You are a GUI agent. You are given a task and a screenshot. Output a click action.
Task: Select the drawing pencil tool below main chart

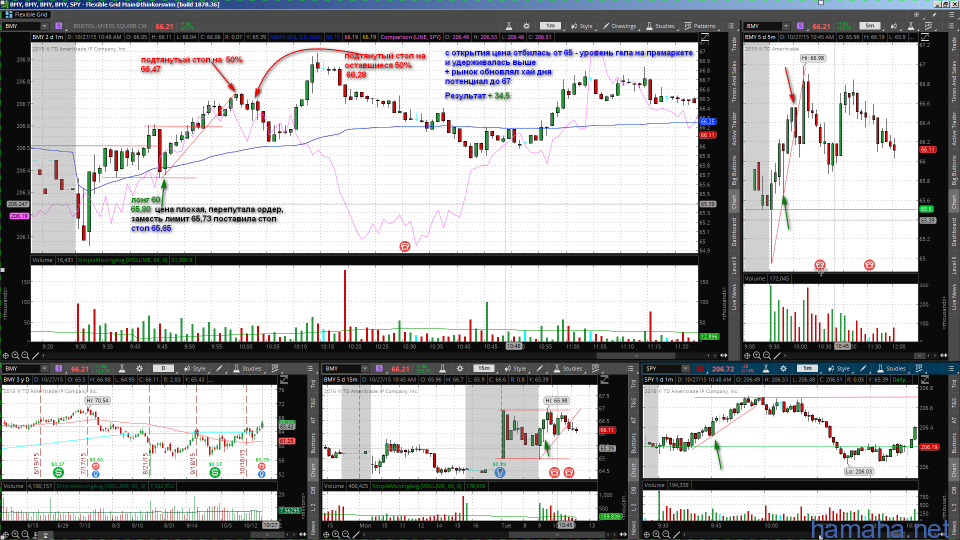pos(36,355)
